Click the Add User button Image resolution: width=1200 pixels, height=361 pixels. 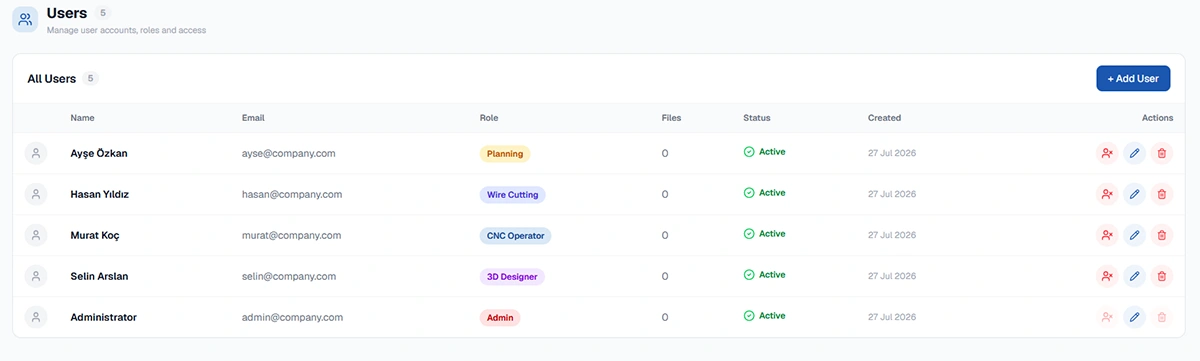(1133, 78)
